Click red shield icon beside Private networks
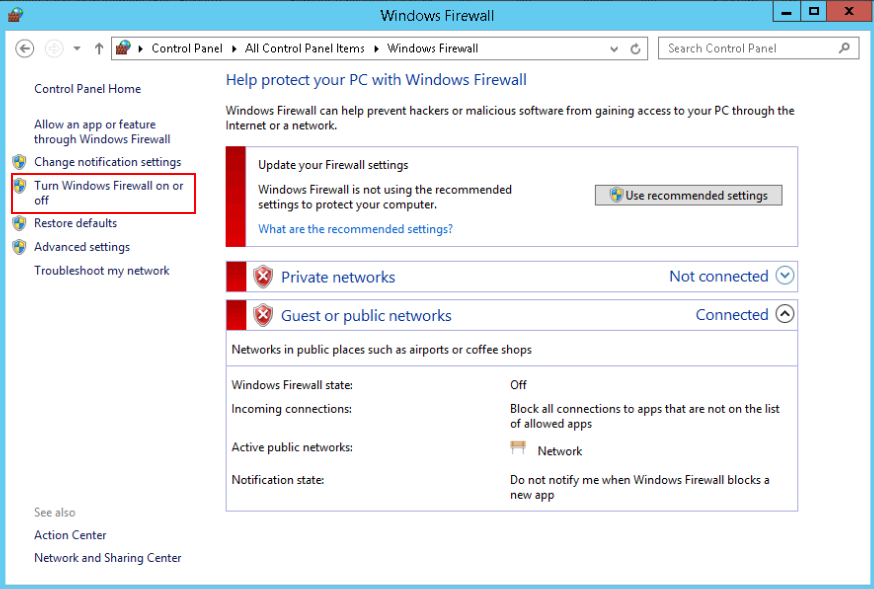The width and height of the screenshot is (874, 589). tap(263, 277)
